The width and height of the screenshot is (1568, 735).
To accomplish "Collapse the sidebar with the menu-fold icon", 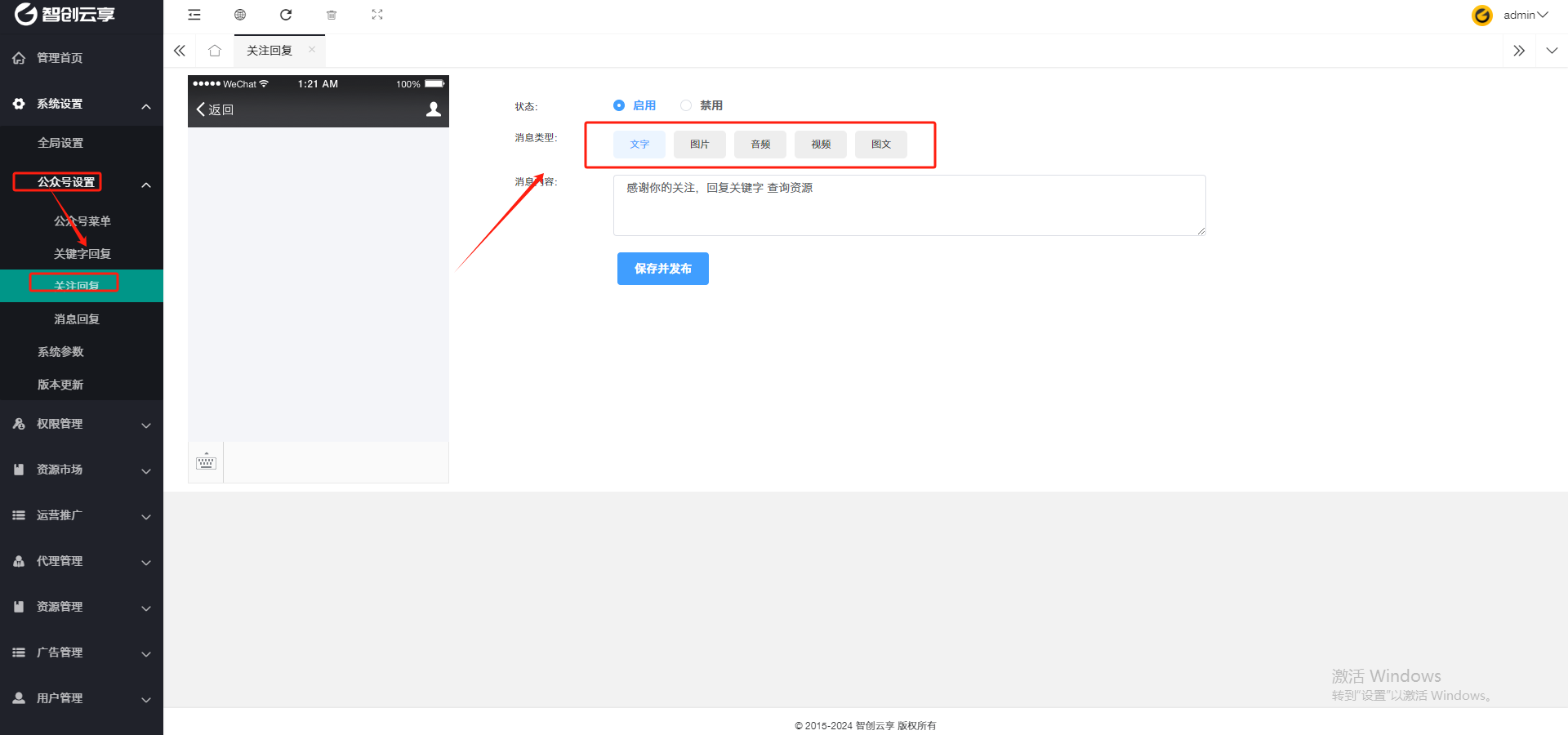I will point(194,15).
